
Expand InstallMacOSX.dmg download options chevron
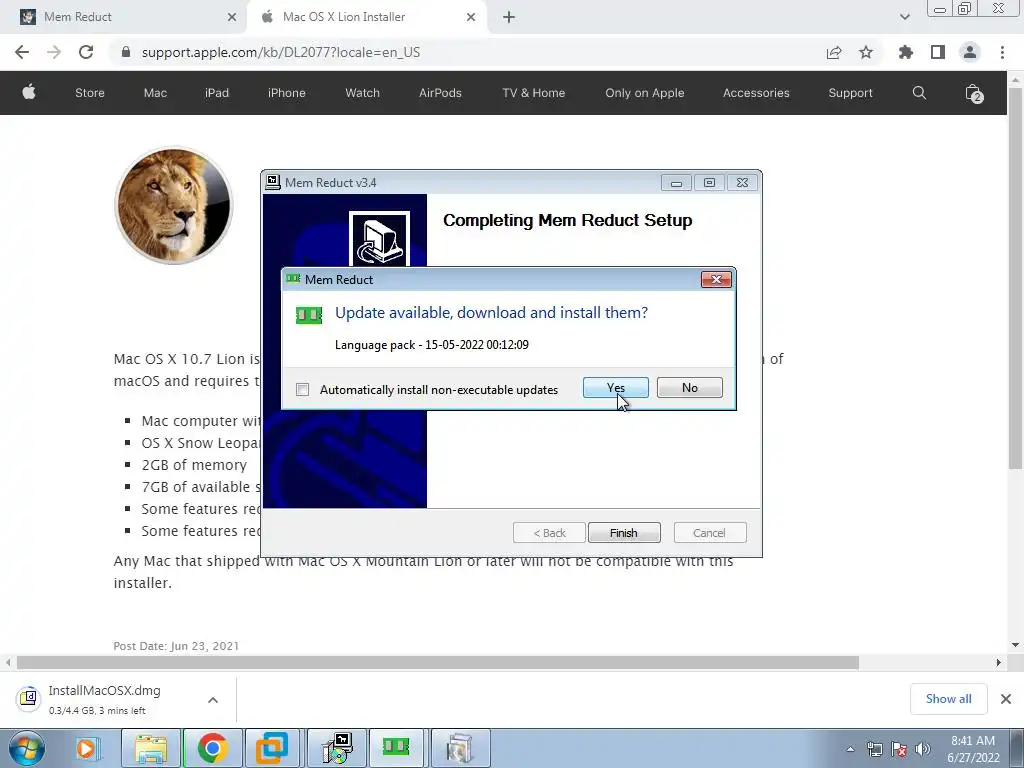coord(213,699)
